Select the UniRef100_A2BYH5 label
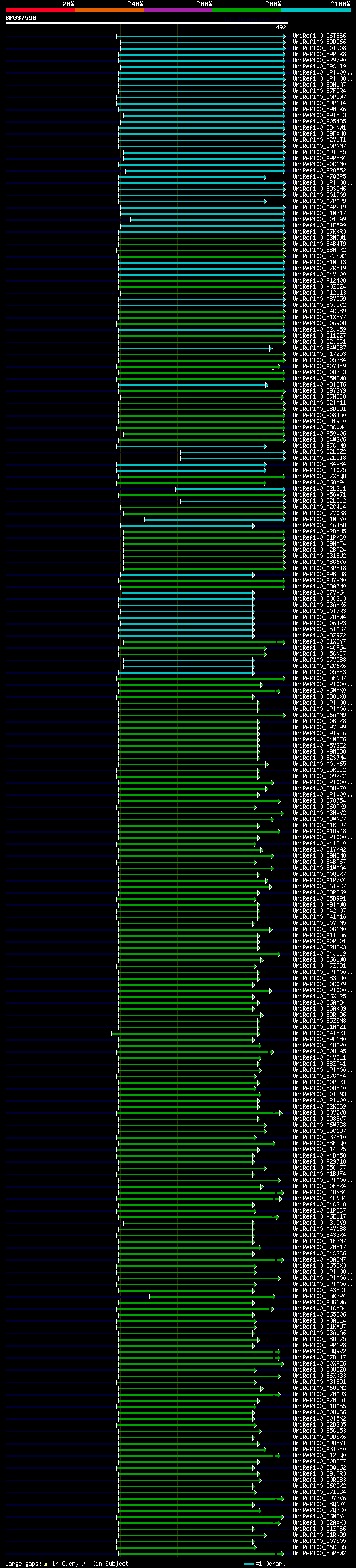 (x=319, y=531)
